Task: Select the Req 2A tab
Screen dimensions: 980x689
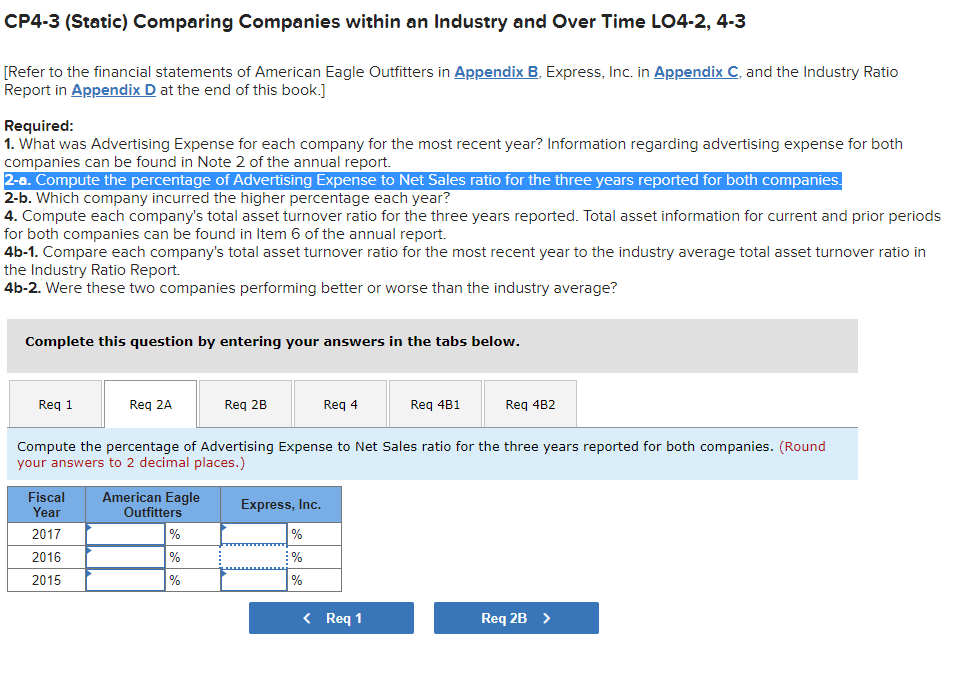Action: (x=149, y=403)
